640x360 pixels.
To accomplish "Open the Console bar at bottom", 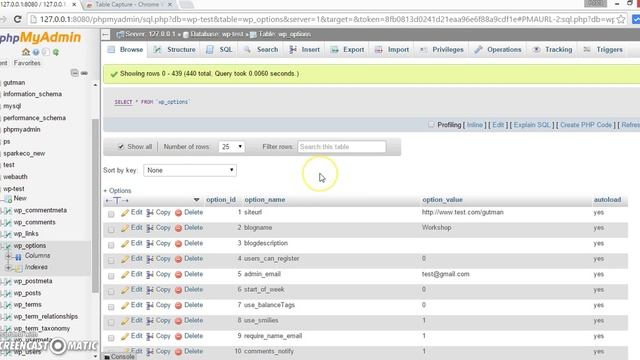I will point(119,357).
